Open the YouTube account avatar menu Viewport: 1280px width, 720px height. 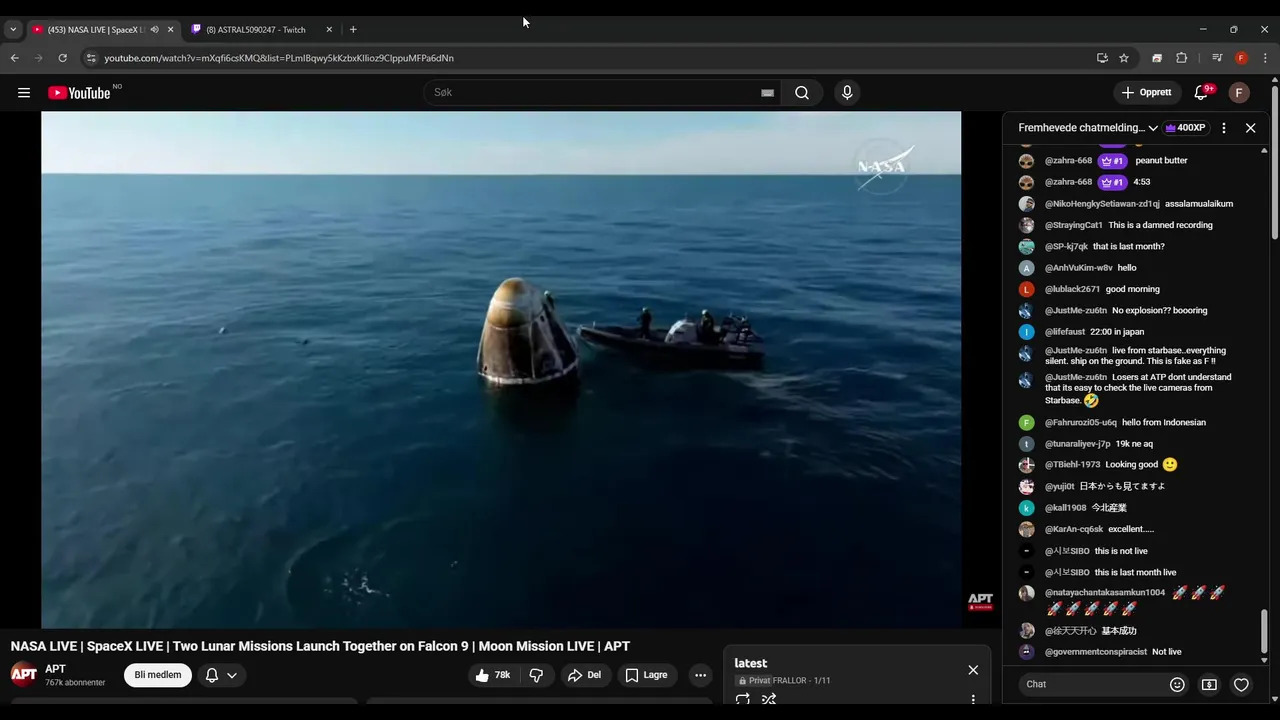[1239, 93]
